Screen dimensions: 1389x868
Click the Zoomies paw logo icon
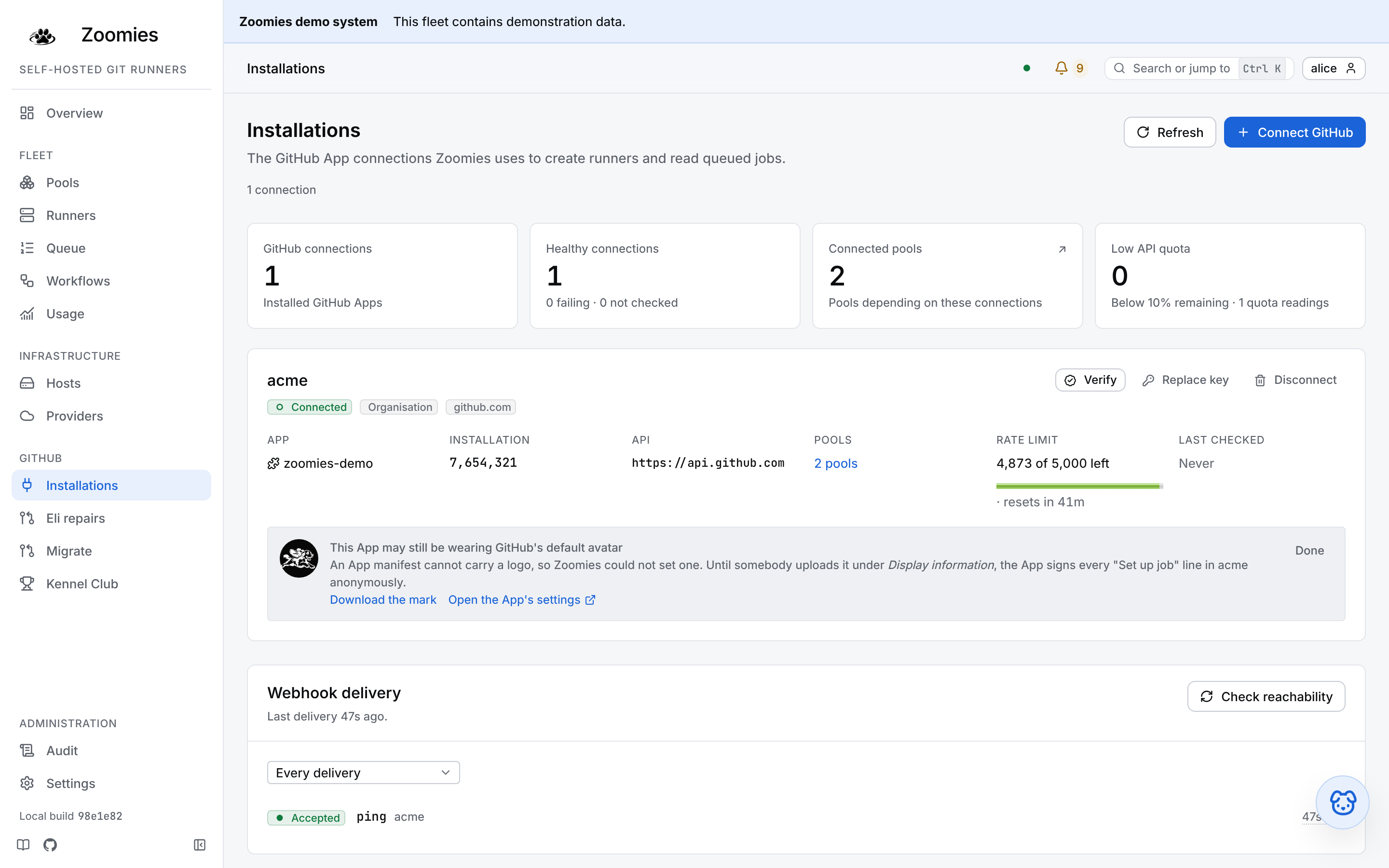42,36
